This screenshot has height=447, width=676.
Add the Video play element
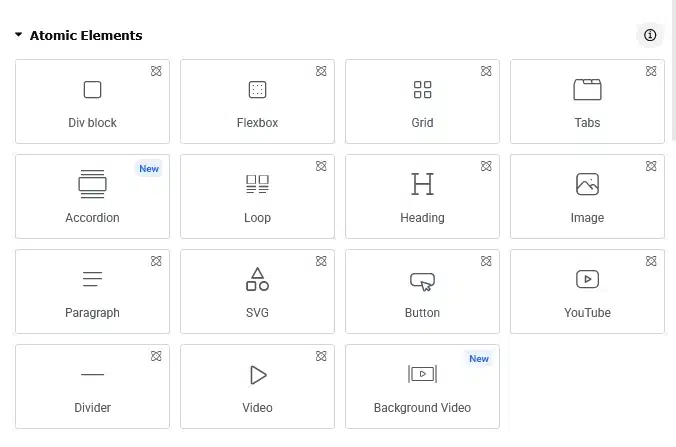click(x=257, y=387)
